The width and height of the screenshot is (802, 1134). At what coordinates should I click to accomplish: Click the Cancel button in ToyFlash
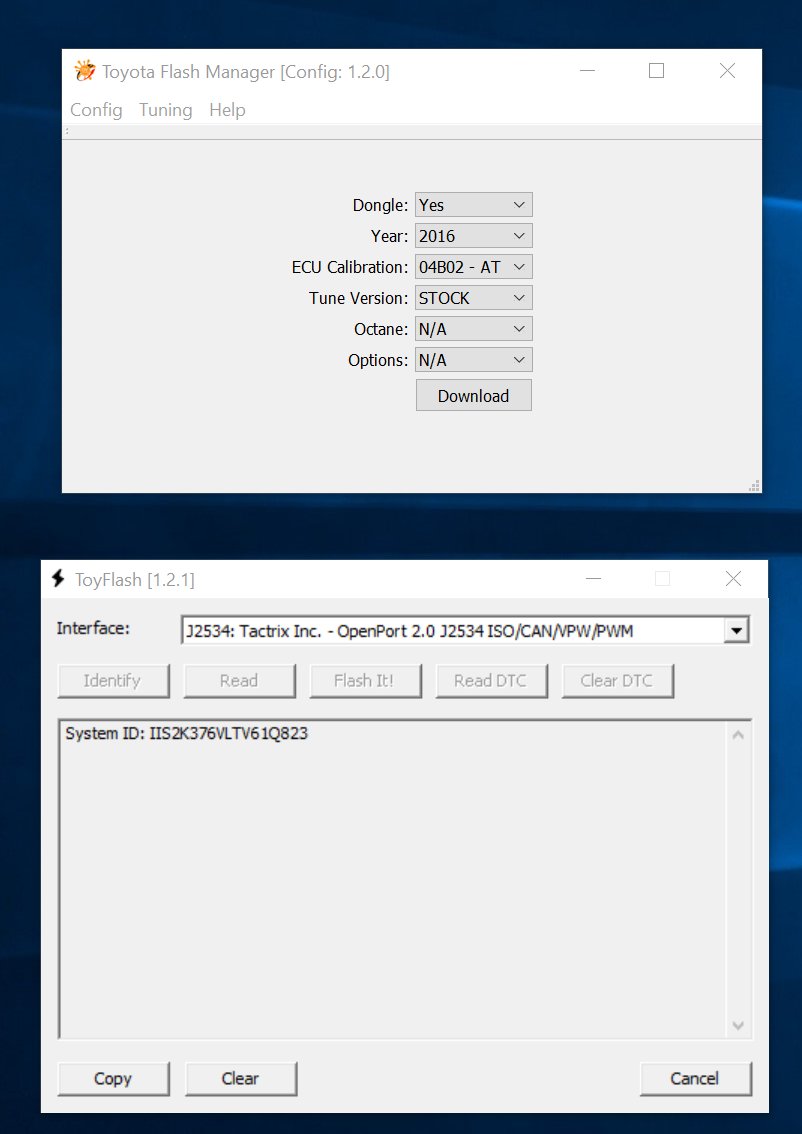[695, 1078]
